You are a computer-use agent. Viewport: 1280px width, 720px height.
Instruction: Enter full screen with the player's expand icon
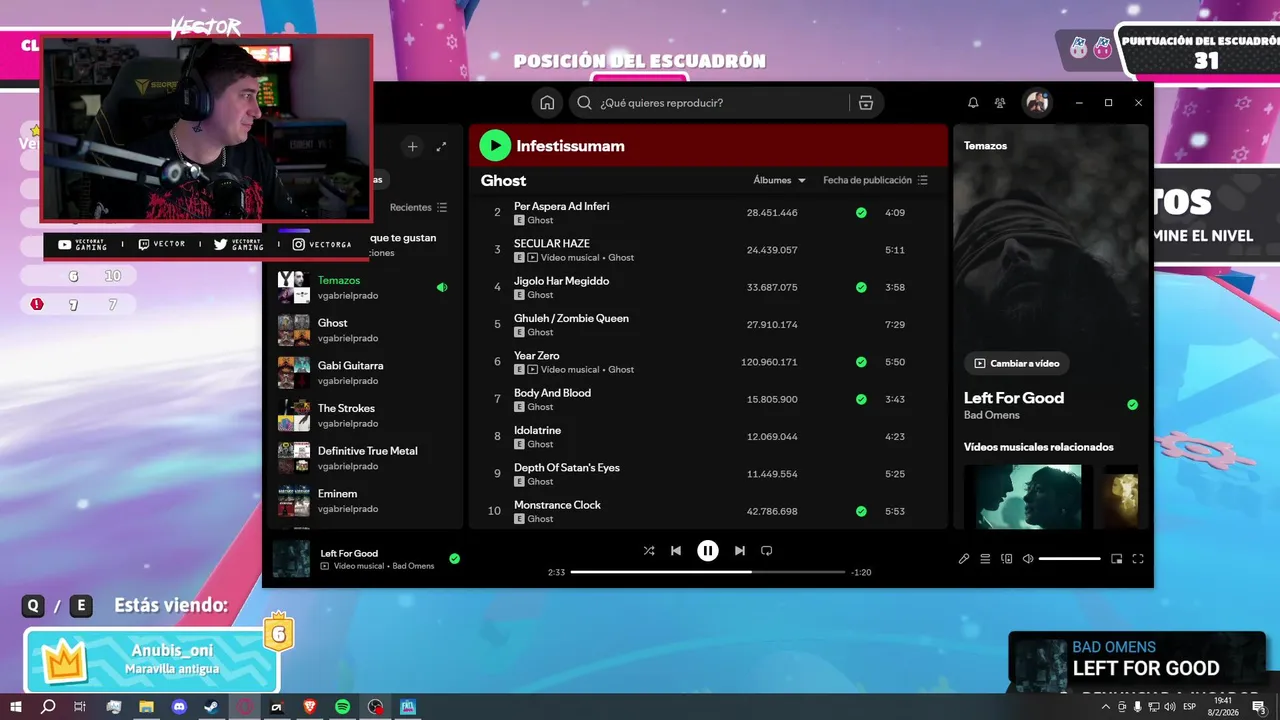pos(1138,559)
